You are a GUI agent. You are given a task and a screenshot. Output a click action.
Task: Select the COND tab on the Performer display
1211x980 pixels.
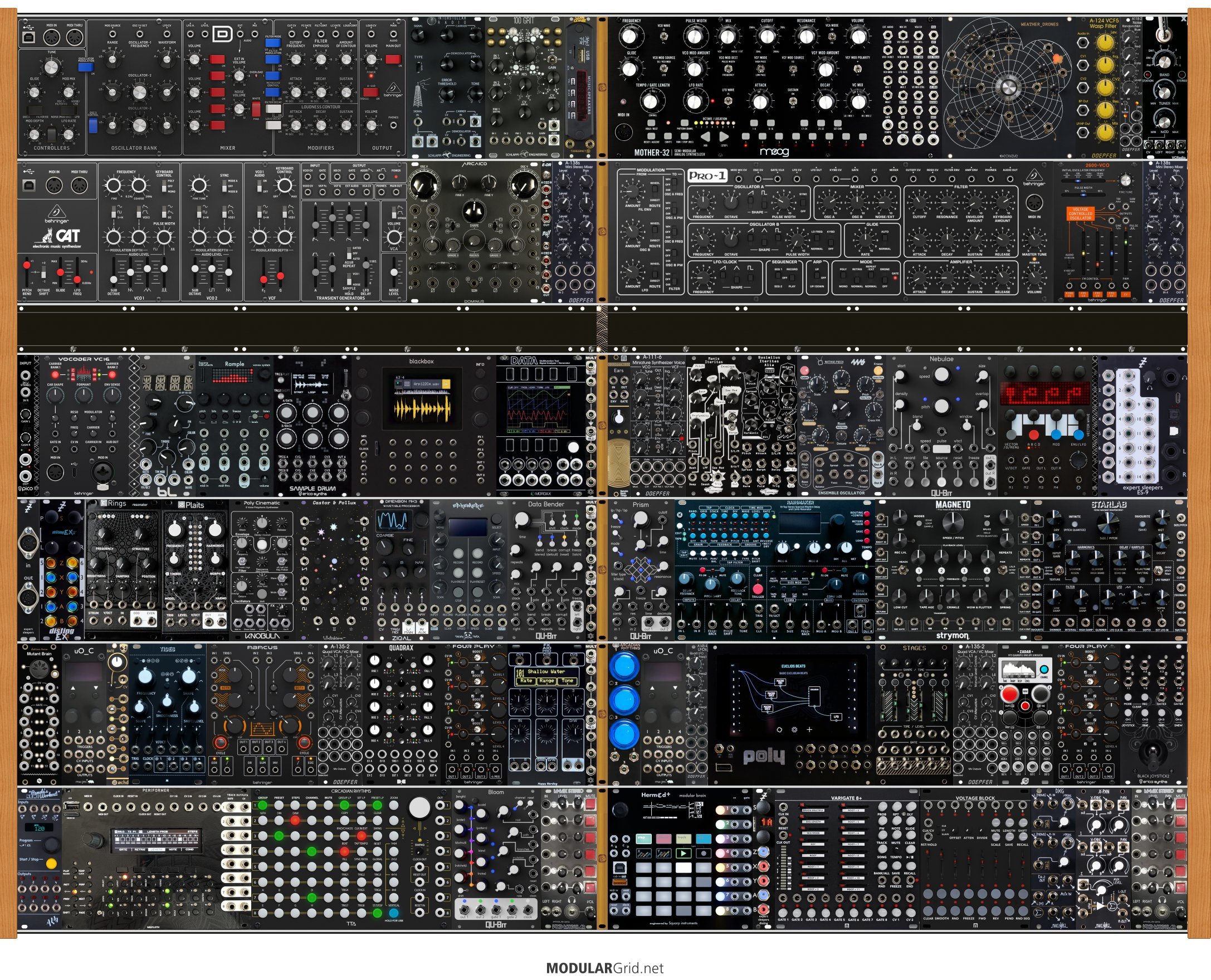pos(189,849)
